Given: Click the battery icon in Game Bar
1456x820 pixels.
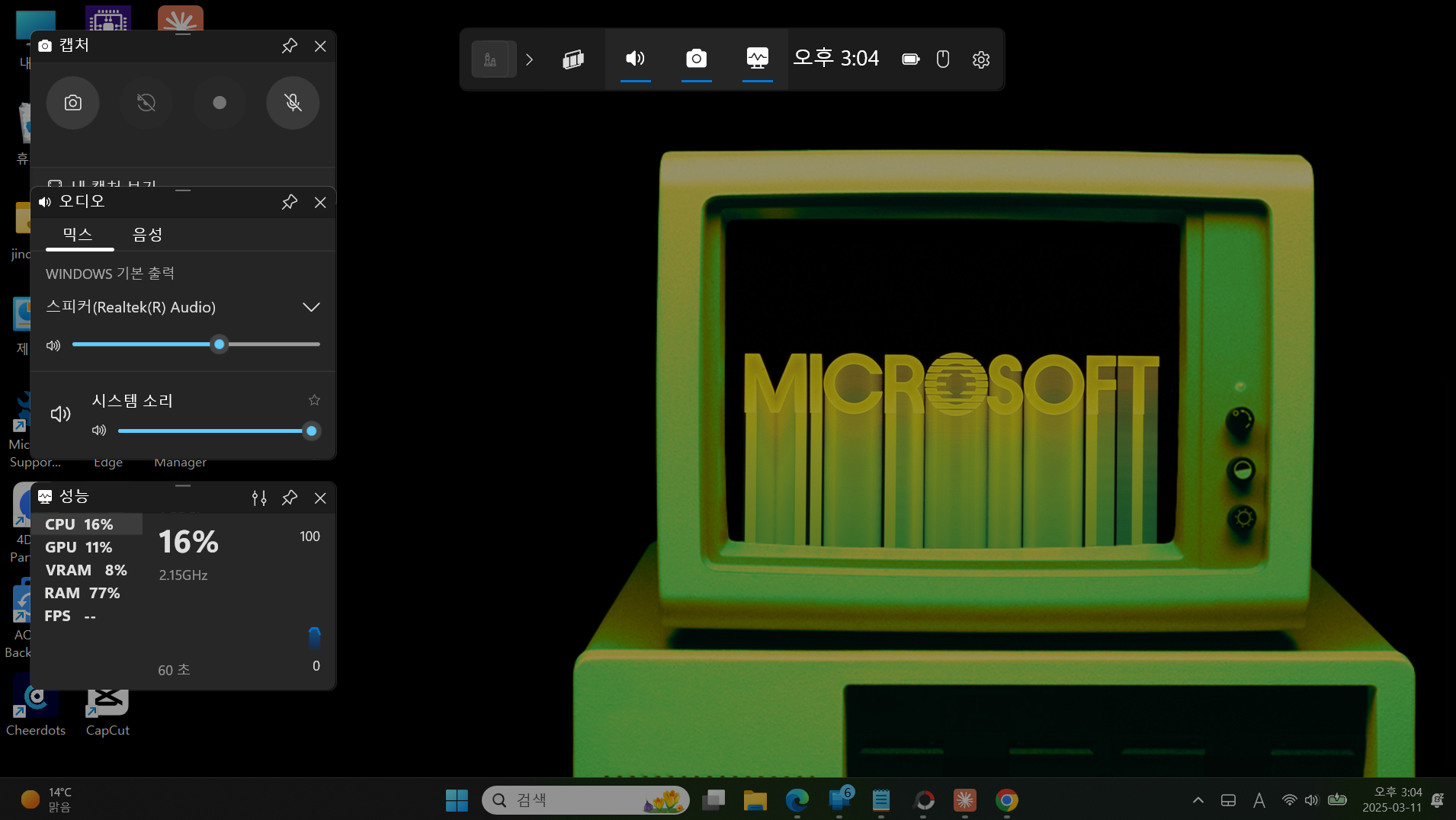Looking at the screenshot, I should coord(911,59).
